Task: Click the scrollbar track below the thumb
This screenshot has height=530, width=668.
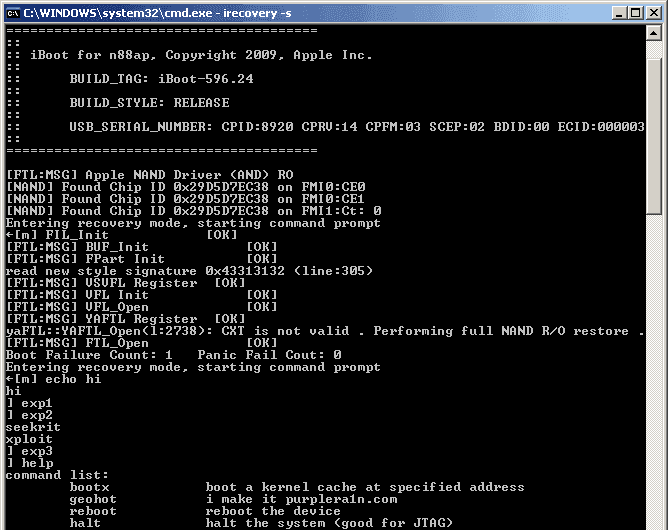Action: [x=654, y=371]
